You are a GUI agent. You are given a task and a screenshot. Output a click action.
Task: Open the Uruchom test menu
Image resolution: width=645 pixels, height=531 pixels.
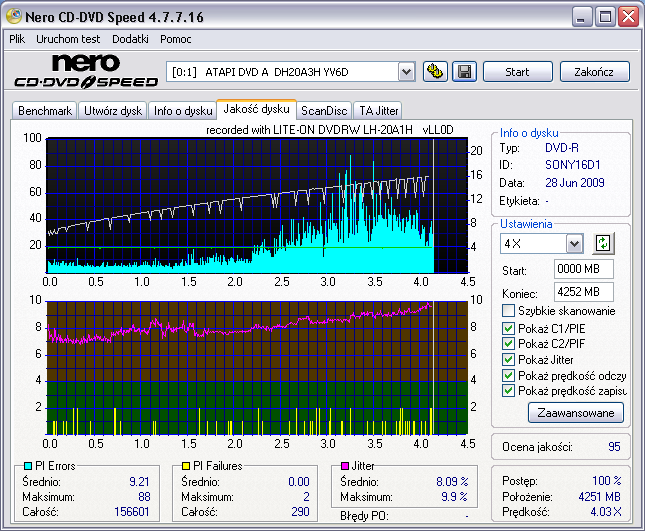[69, 39]
